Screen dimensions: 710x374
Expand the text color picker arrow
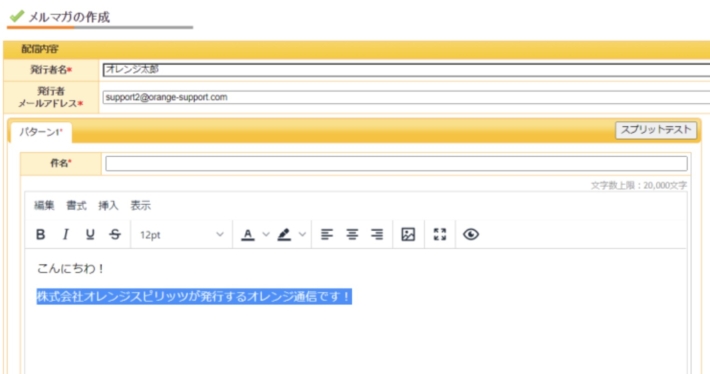(266, 234)
